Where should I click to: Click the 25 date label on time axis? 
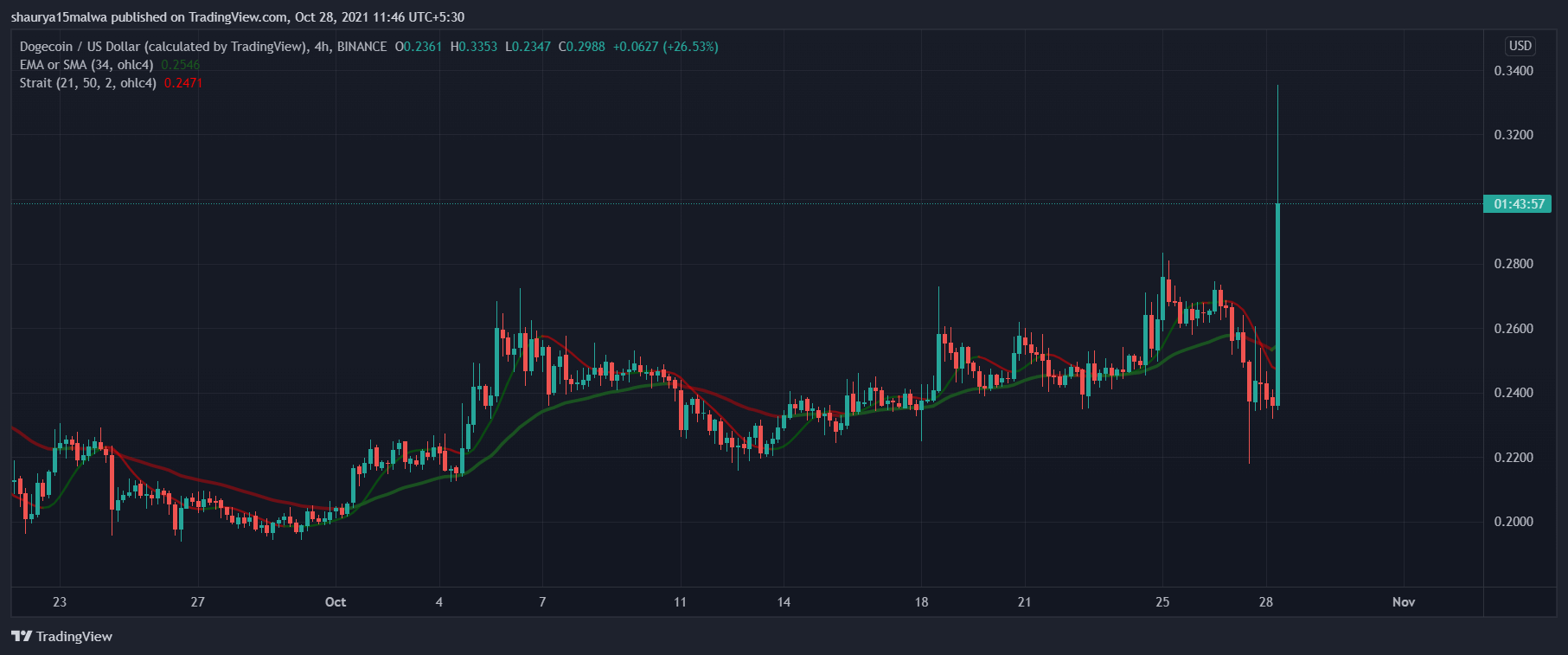1162,602
